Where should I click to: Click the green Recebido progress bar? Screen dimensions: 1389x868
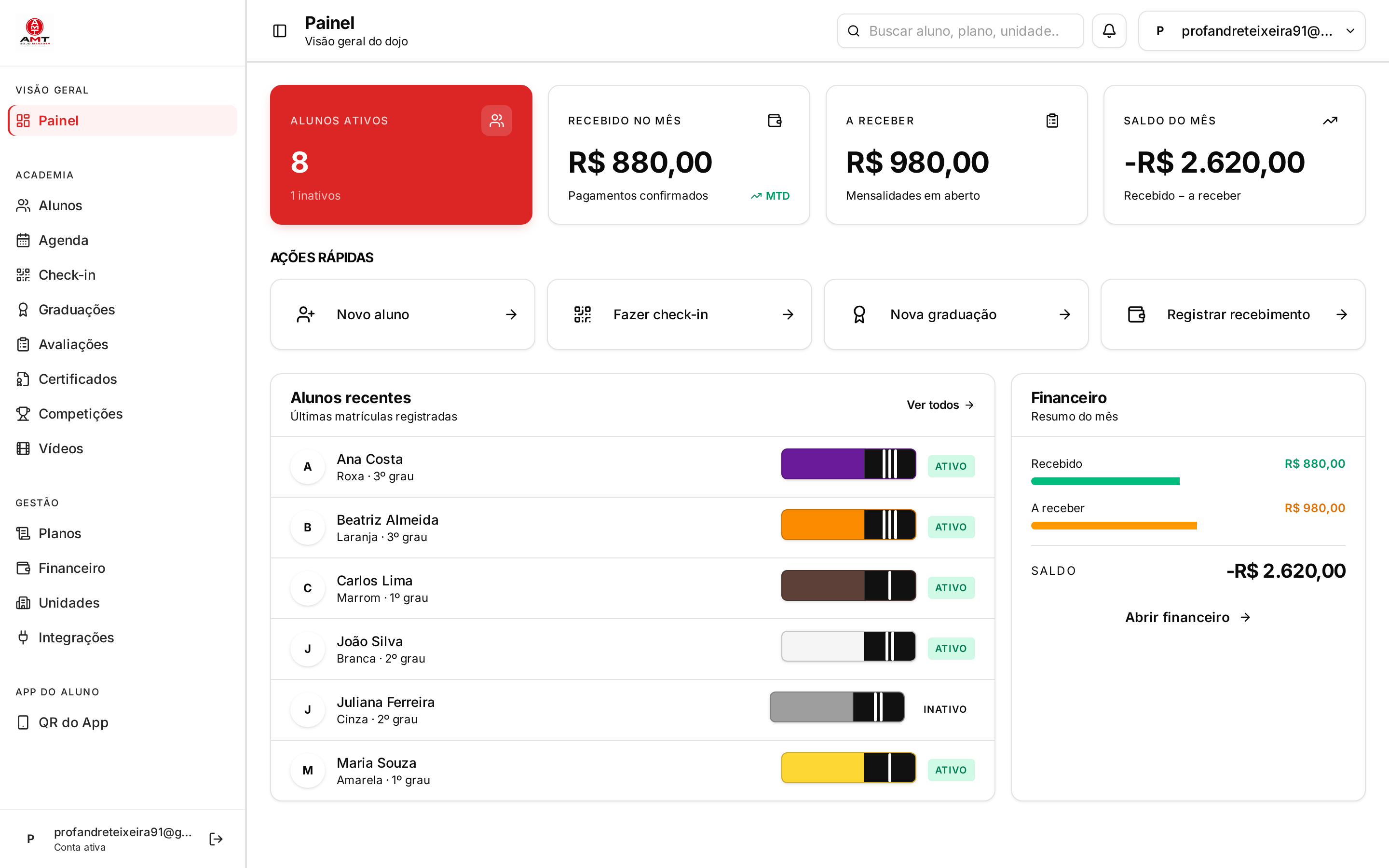[x=1105, y=481]
